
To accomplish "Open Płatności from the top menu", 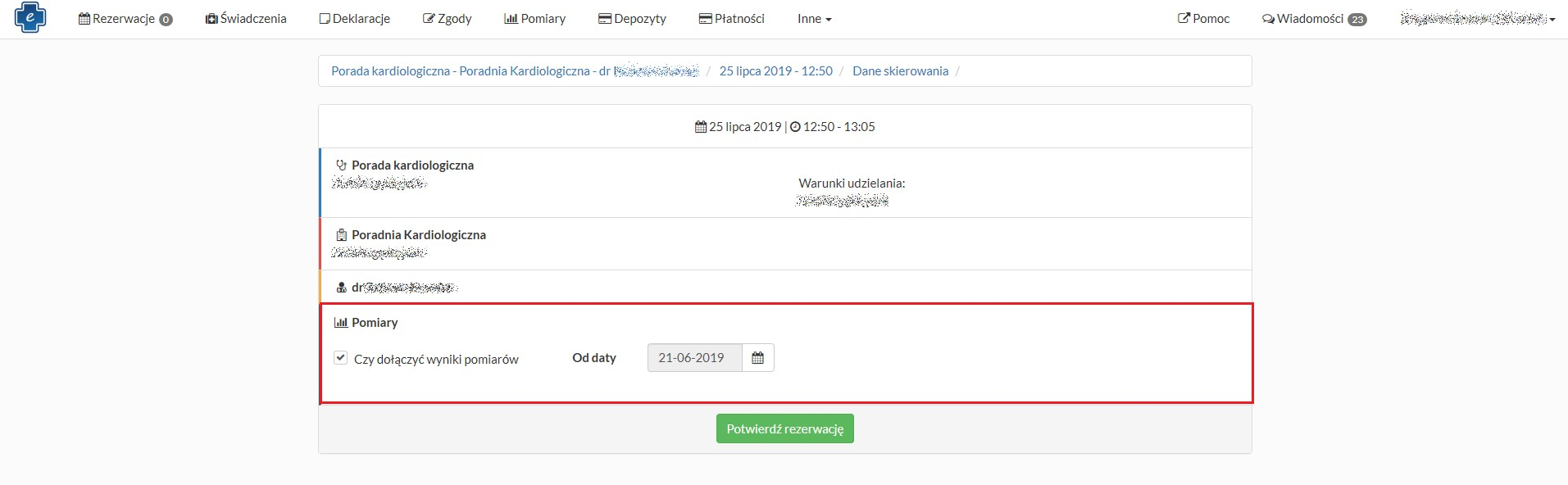I will (x=731, y=19).
